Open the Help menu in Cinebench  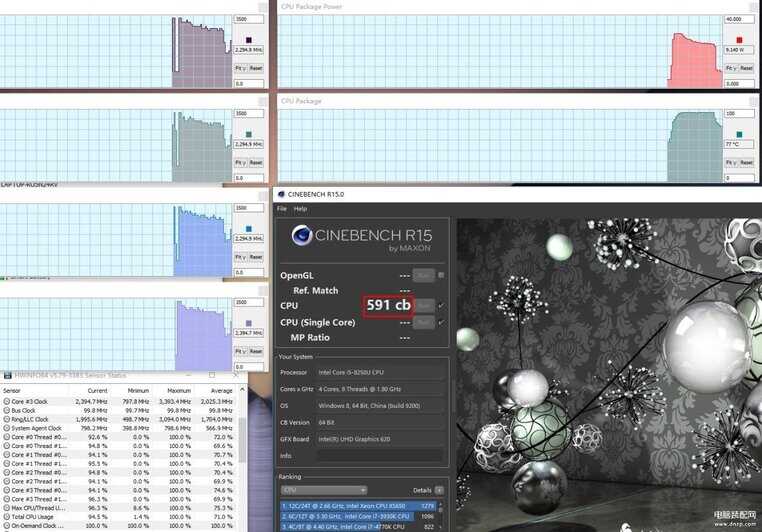(300, 209)
